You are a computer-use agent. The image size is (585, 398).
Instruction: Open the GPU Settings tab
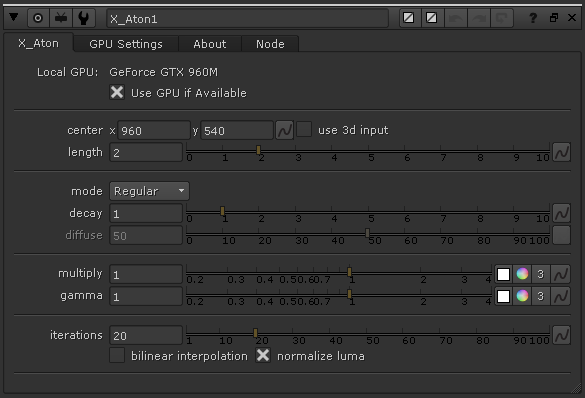pos(126,44)
